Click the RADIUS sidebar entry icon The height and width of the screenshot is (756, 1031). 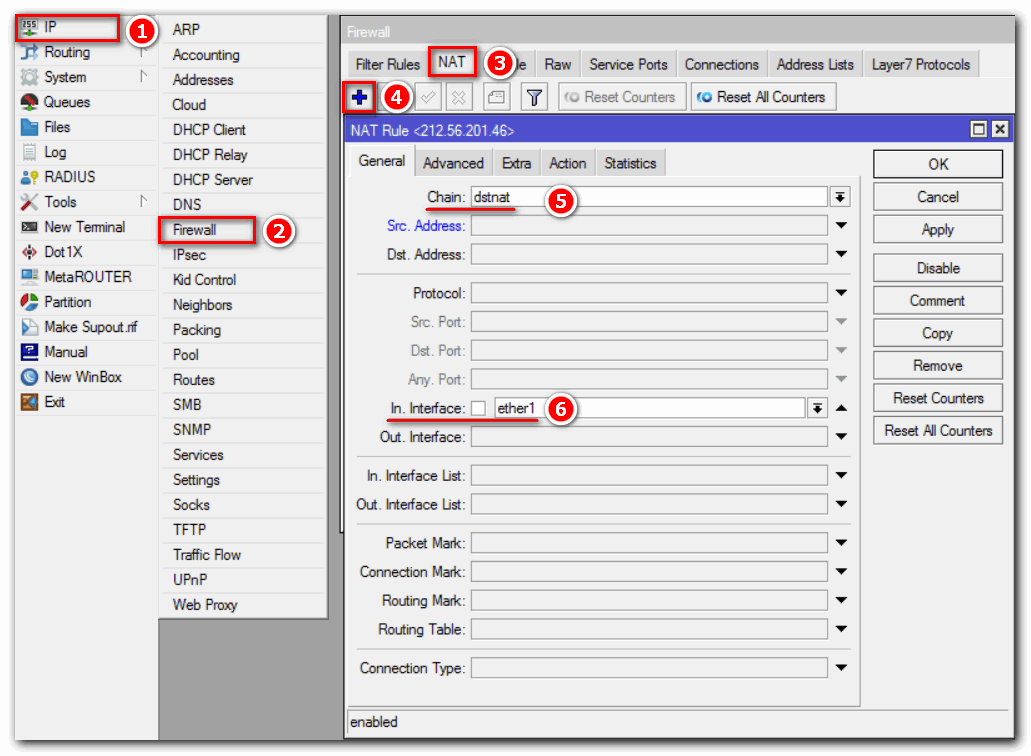coord(29,177)
